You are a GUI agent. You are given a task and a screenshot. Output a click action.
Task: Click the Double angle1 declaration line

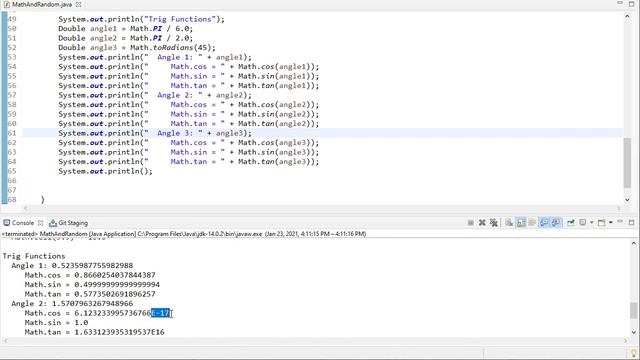(x=125, y=29)
